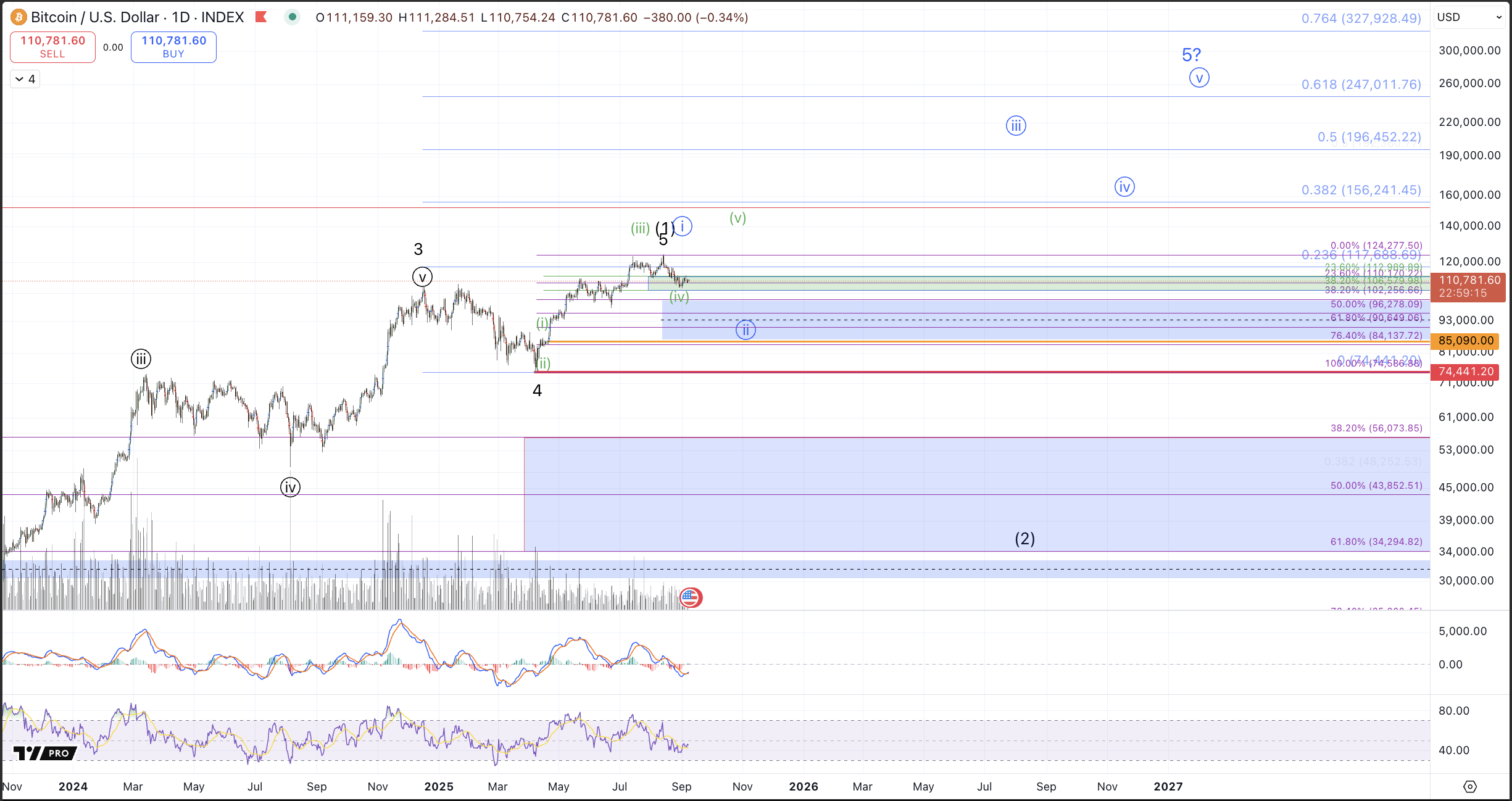1512x801 pixels.
Task: Click the BUY 110,781.60 button
Action: click(x=173, y=47)
